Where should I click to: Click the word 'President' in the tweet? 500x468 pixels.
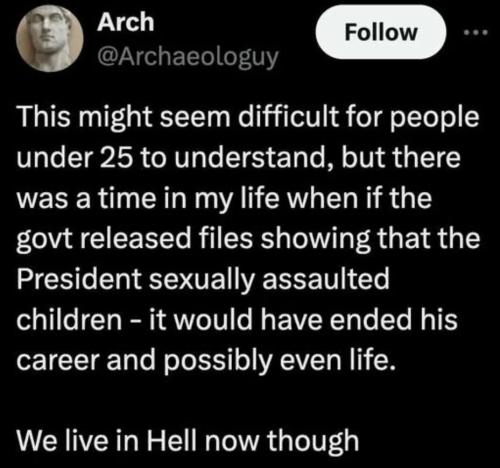point(79,279)
